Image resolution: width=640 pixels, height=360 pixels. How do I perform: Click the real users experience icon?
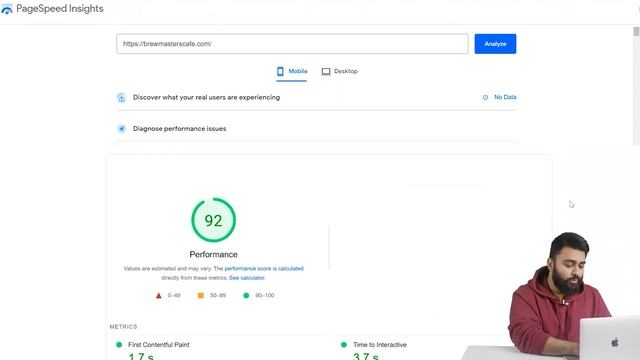pos(121,98)
